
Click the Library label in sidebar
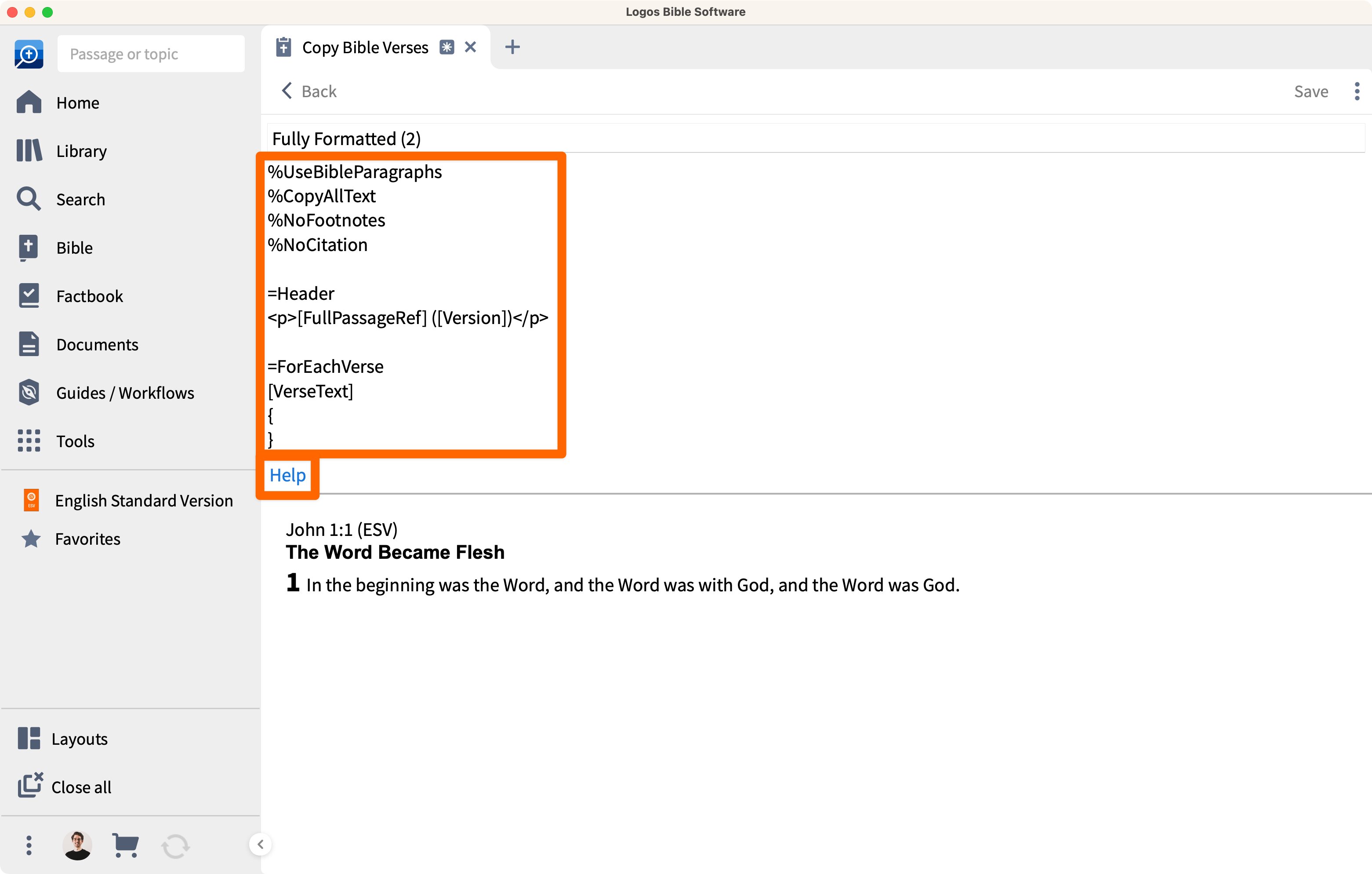pos(81,151)
